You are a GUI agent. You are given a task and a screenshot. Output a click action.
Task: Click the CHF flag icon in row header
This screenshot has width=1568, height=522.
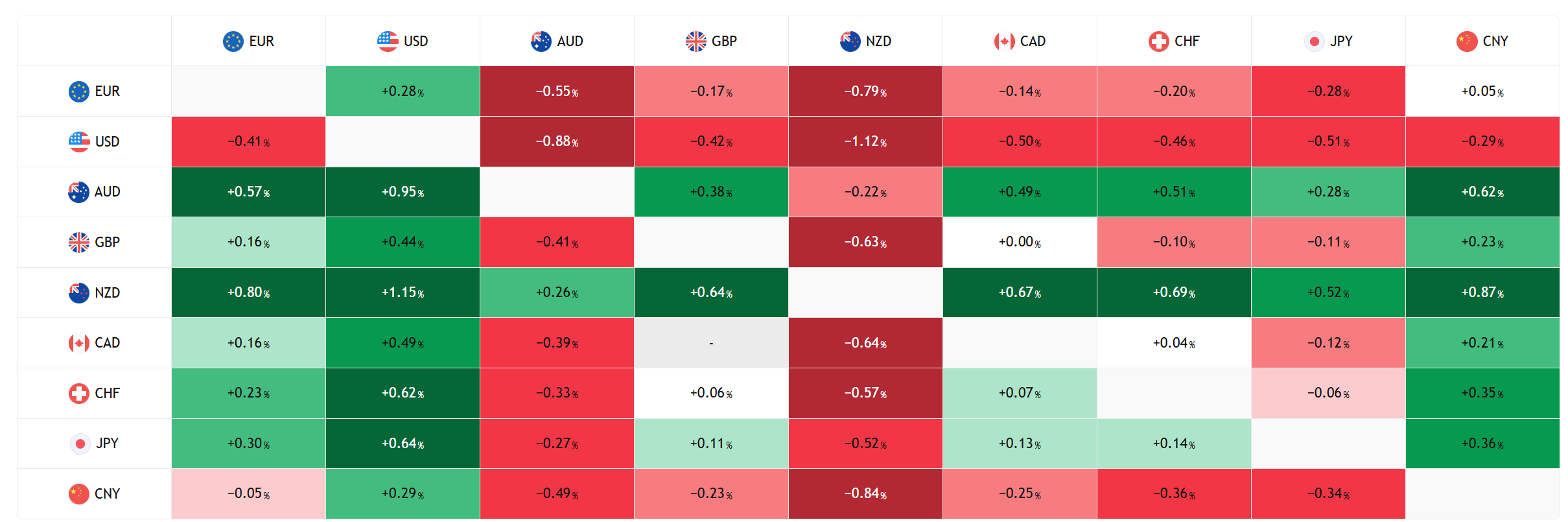tap(78, 393)
